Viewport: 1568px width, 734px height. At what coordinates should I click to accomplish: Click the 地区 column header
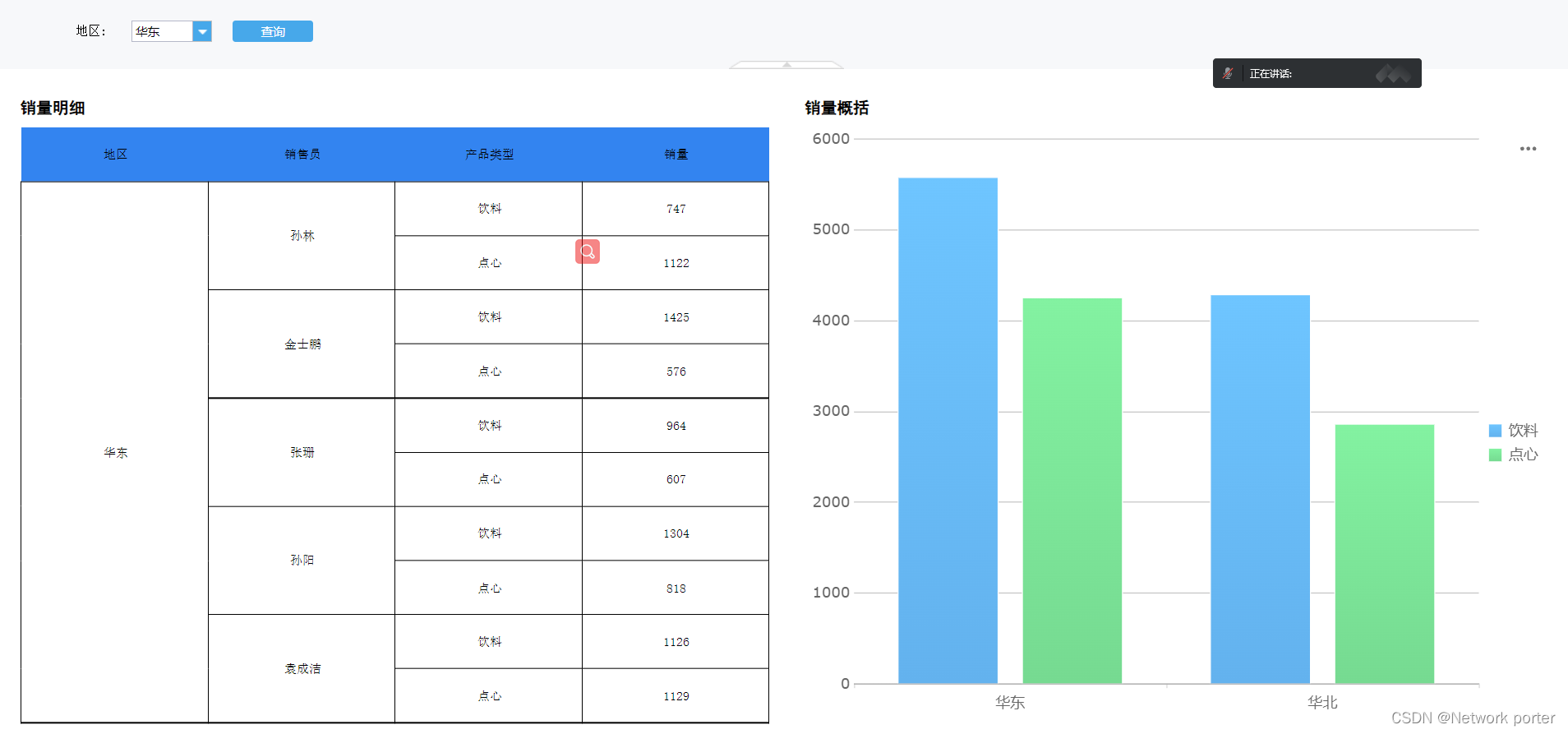point(115,155)
